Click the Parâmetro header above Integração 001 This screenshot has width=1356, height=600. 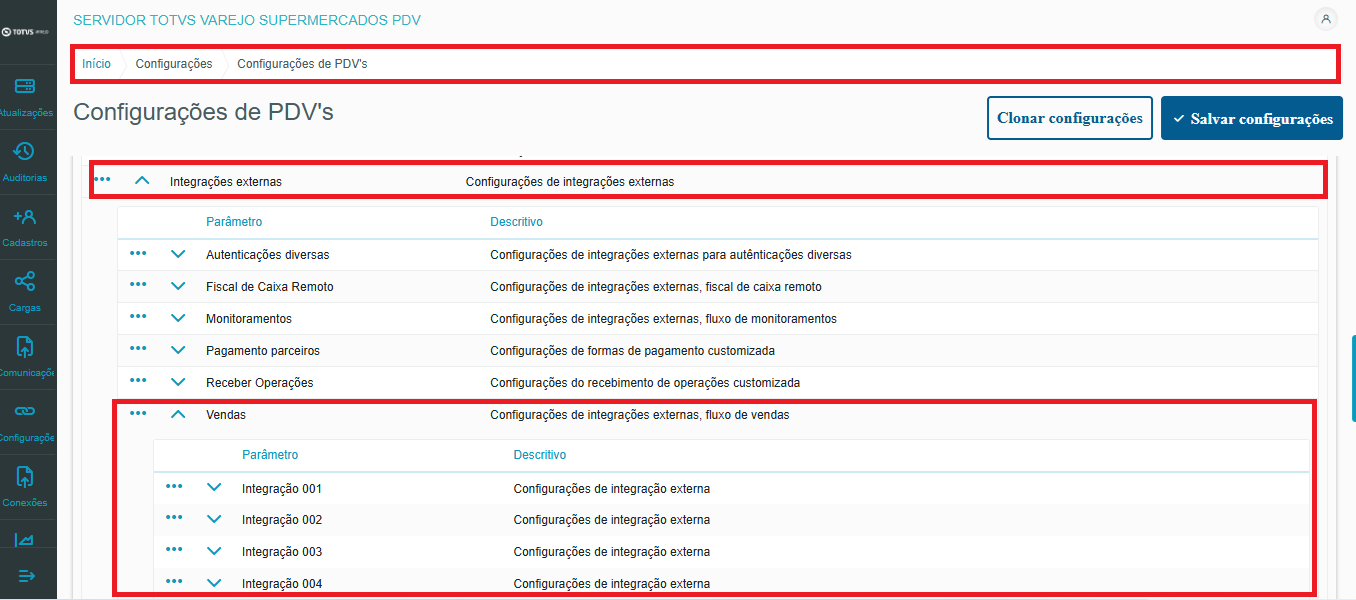click(x=270, y=455)
